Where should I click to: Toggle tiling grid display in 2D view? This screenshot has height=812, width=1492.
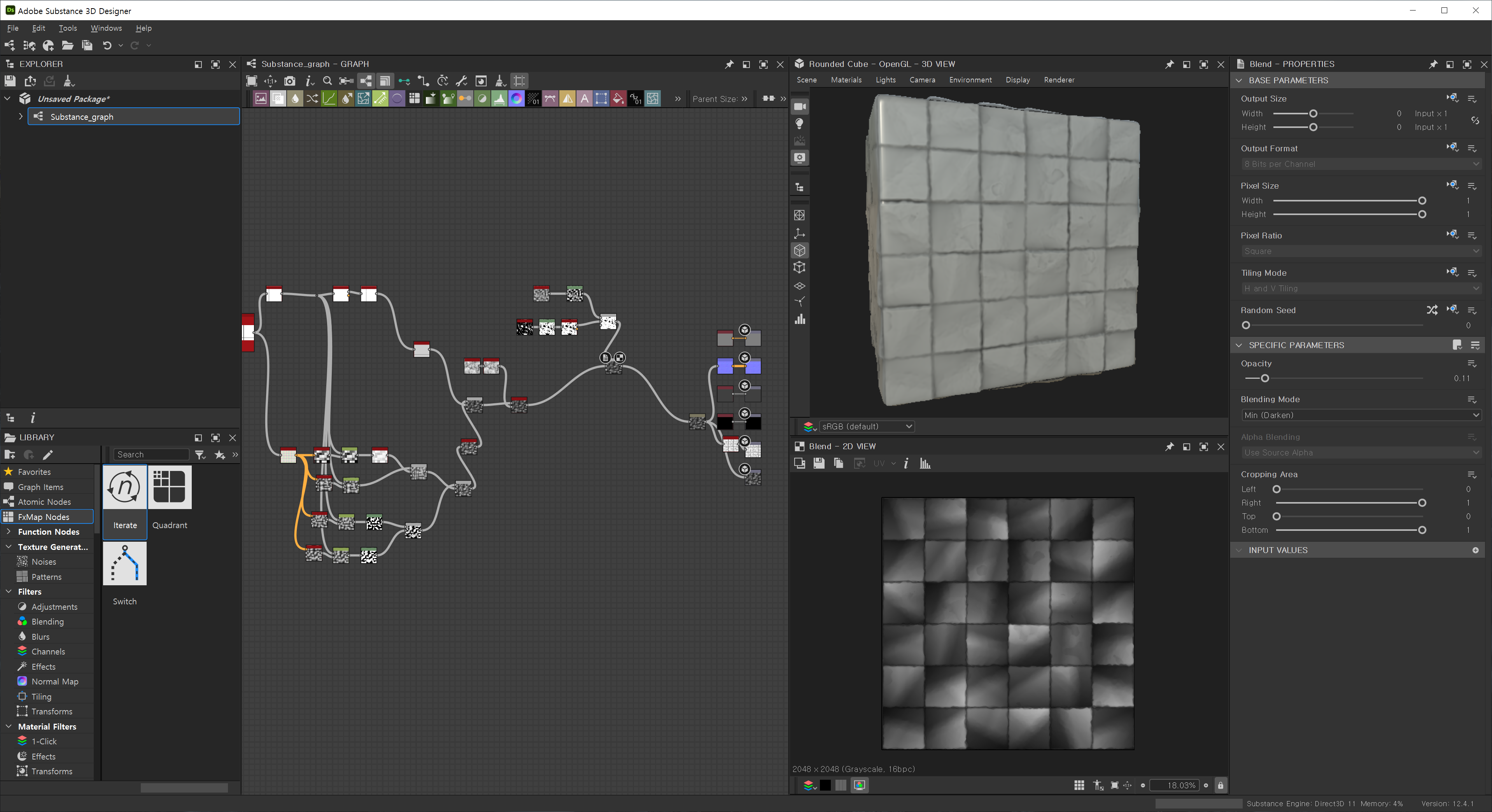click(x=1079, y=785)
